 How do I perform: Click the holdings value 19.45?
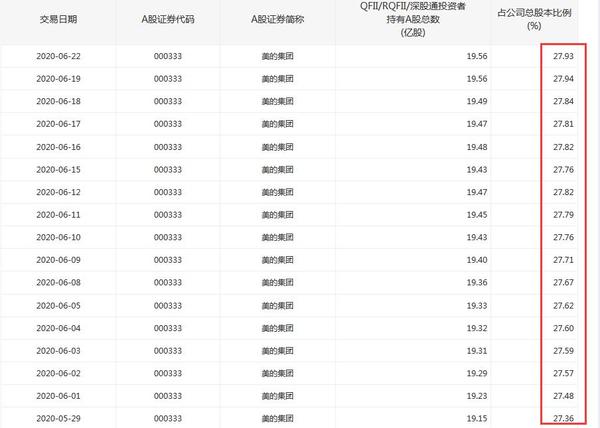pos(477,215)
